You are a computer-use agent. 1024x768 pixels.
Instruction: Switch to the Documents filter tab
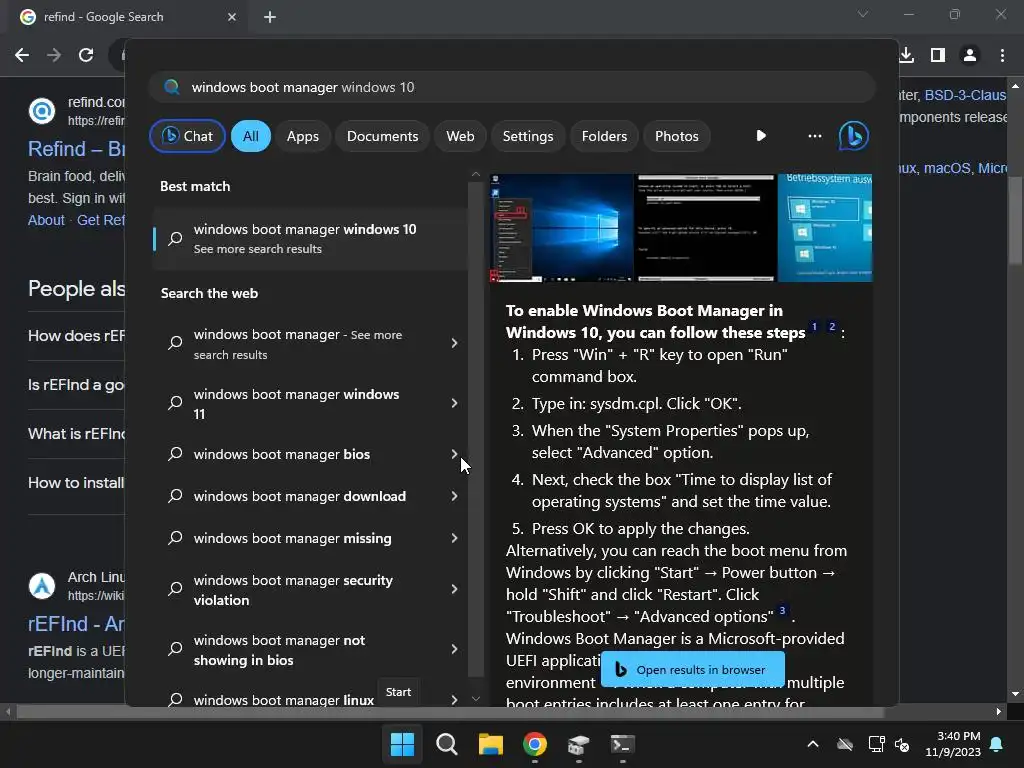(x=382, y=136)
